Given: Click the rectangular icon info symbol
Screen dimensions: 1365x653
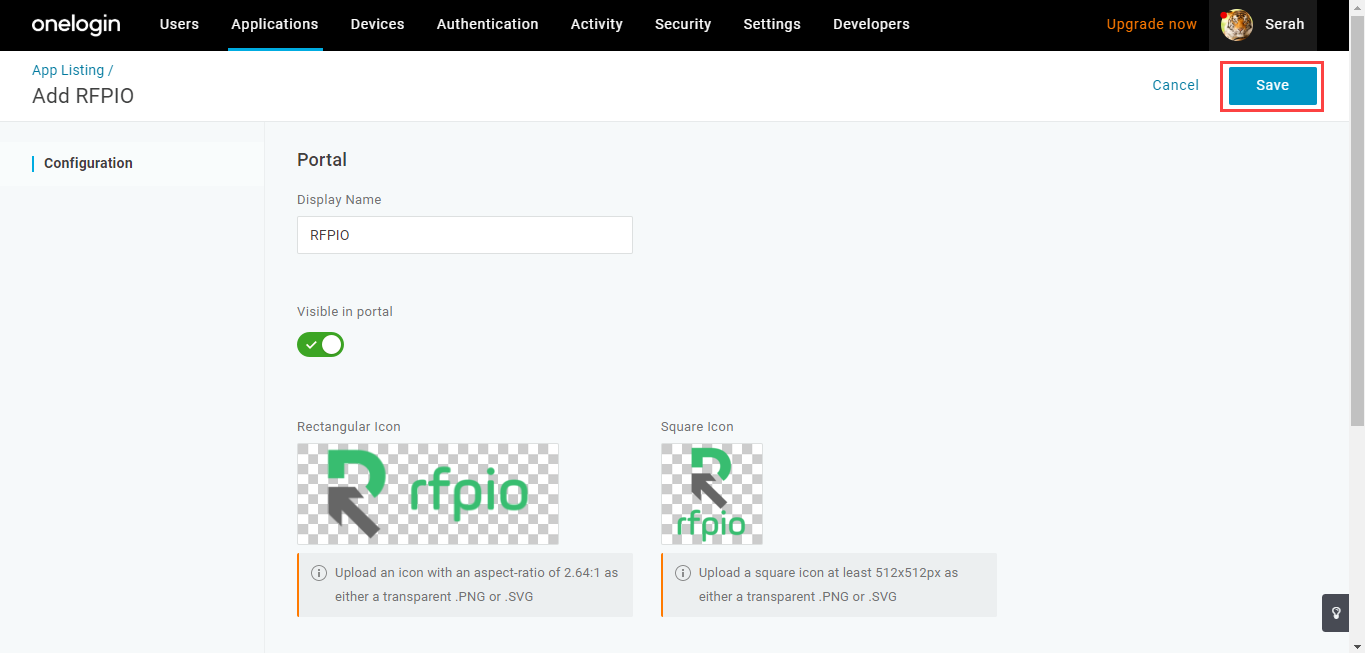Looking at the screenshot, I should tap(319, 573).
